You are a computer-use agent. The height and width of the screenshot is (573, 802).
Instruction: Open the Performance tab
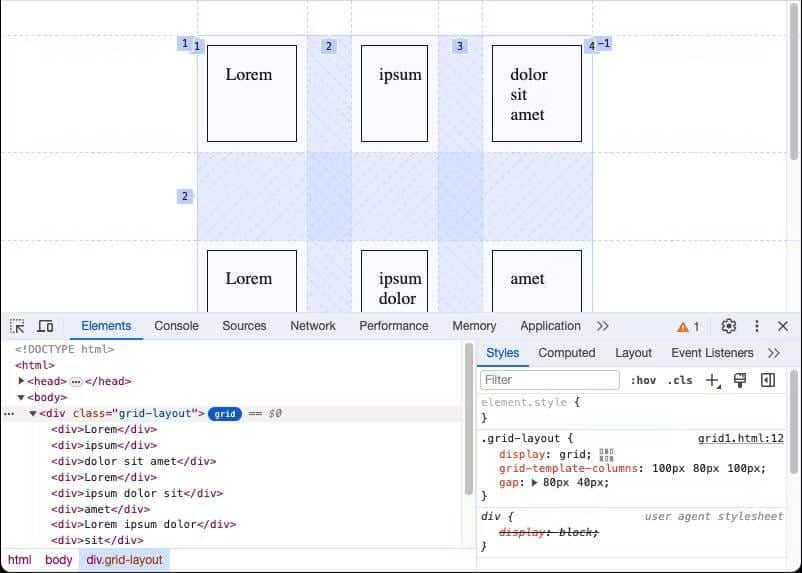394,326
